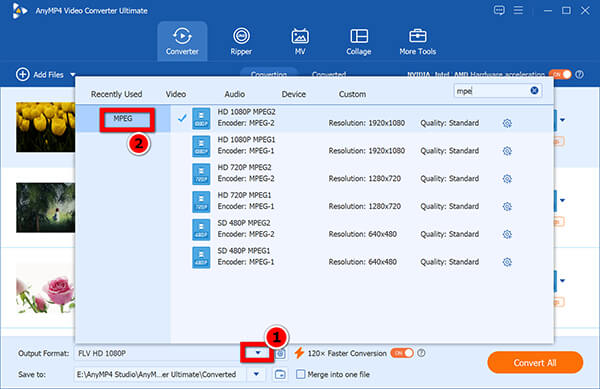Viewport: 600px width, 389px height.
Task: Click the HD 720P MPEG1 format icon
Action: point(201,202)
